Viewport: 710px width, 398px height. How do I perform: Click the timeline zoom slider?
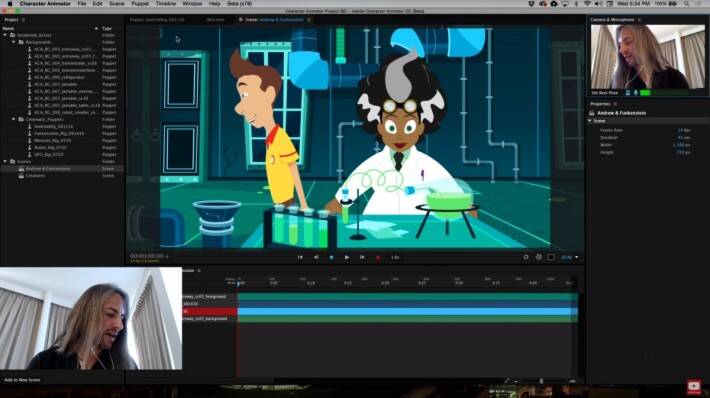click(542, 381)
